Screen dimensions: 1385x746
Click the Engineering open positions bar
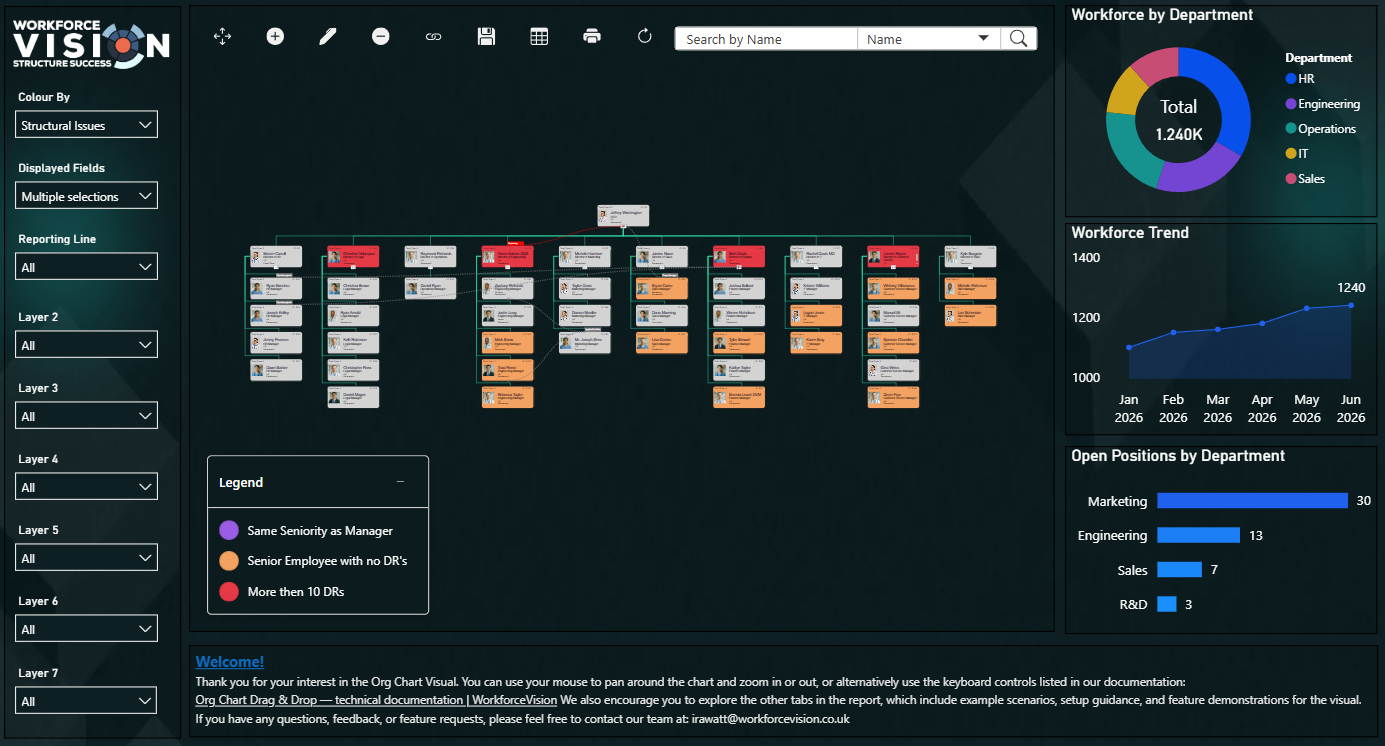click(1198, 535)
